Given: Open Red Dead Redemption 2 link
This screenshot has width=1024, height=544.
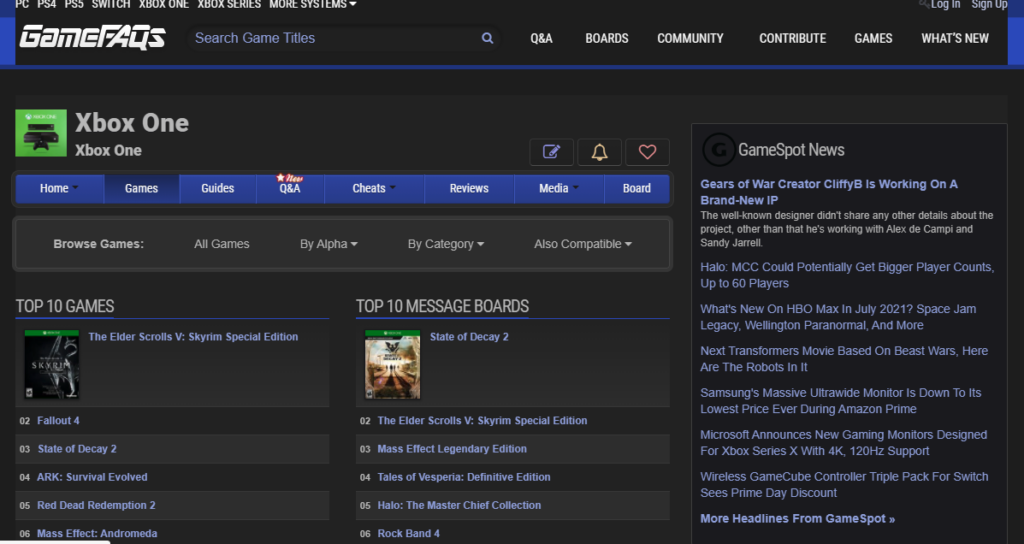Looking at the screenshot, I should (x=96, y=505).
